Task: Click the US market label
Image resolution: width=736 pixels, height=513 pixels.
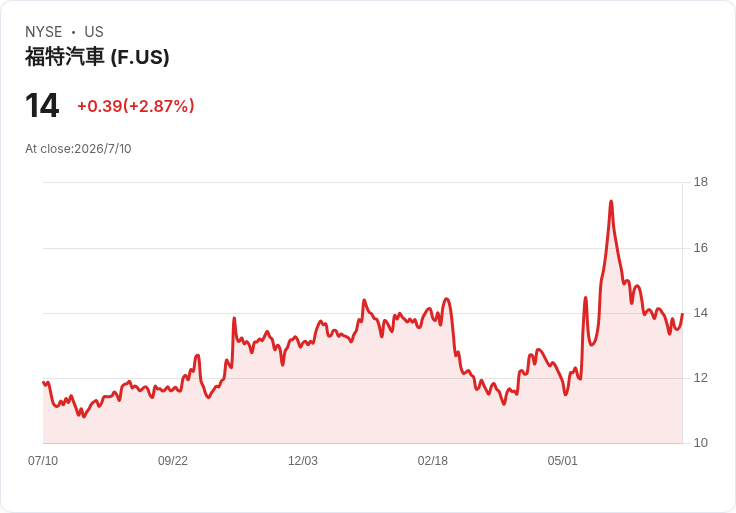Action: pyautogui.click(x=94, y=32)
